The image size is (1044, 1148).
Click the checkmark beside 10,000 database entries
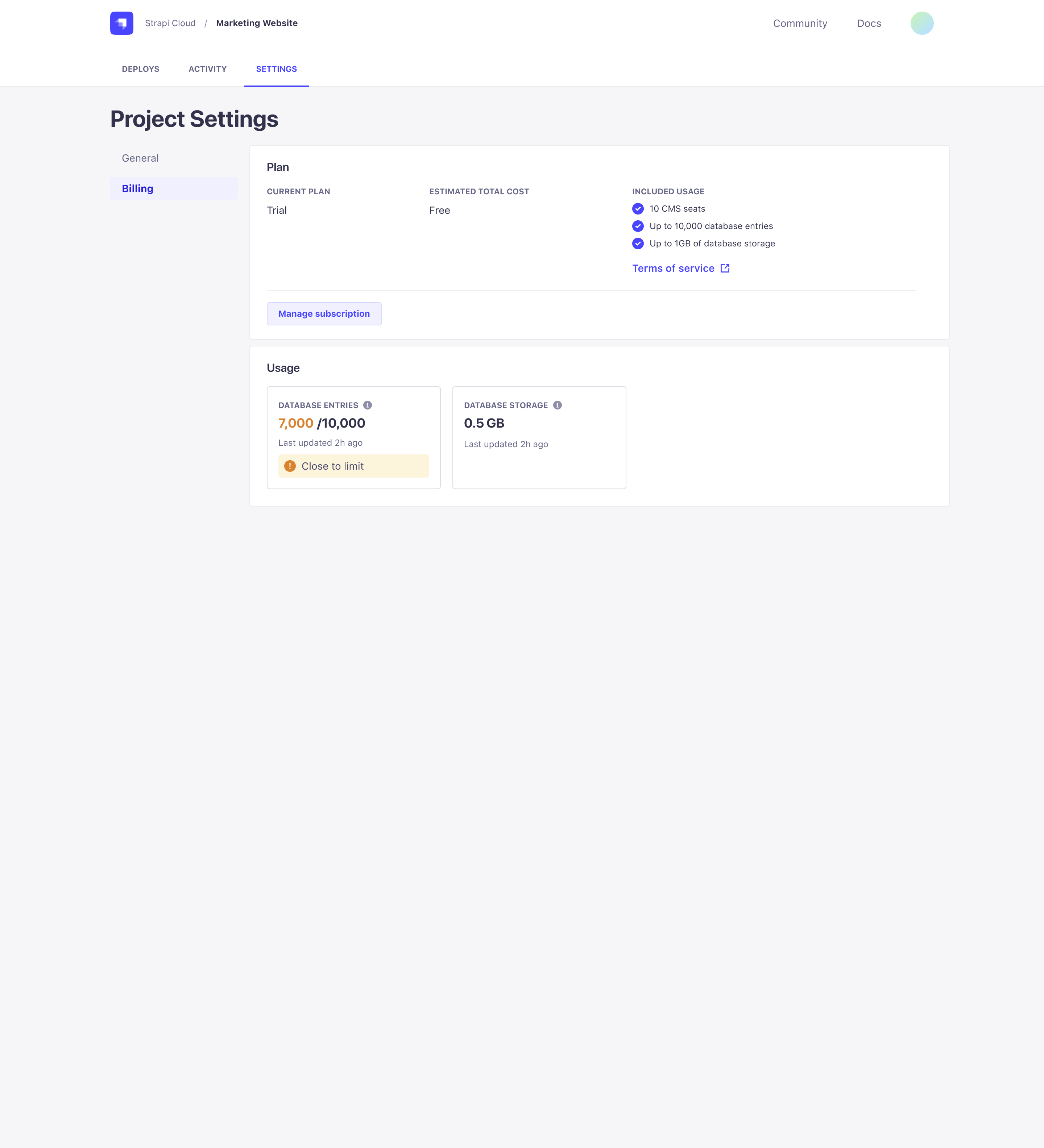tap(637, 226)
